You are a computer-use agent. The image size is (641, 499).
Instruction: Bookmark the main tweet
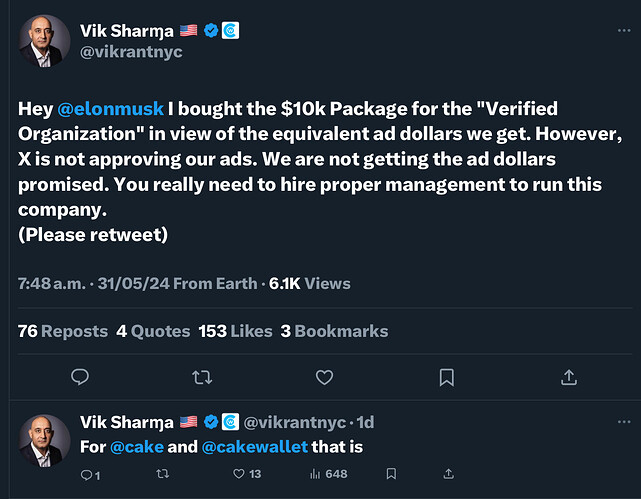pyautogui.click(x=447, y=377)
